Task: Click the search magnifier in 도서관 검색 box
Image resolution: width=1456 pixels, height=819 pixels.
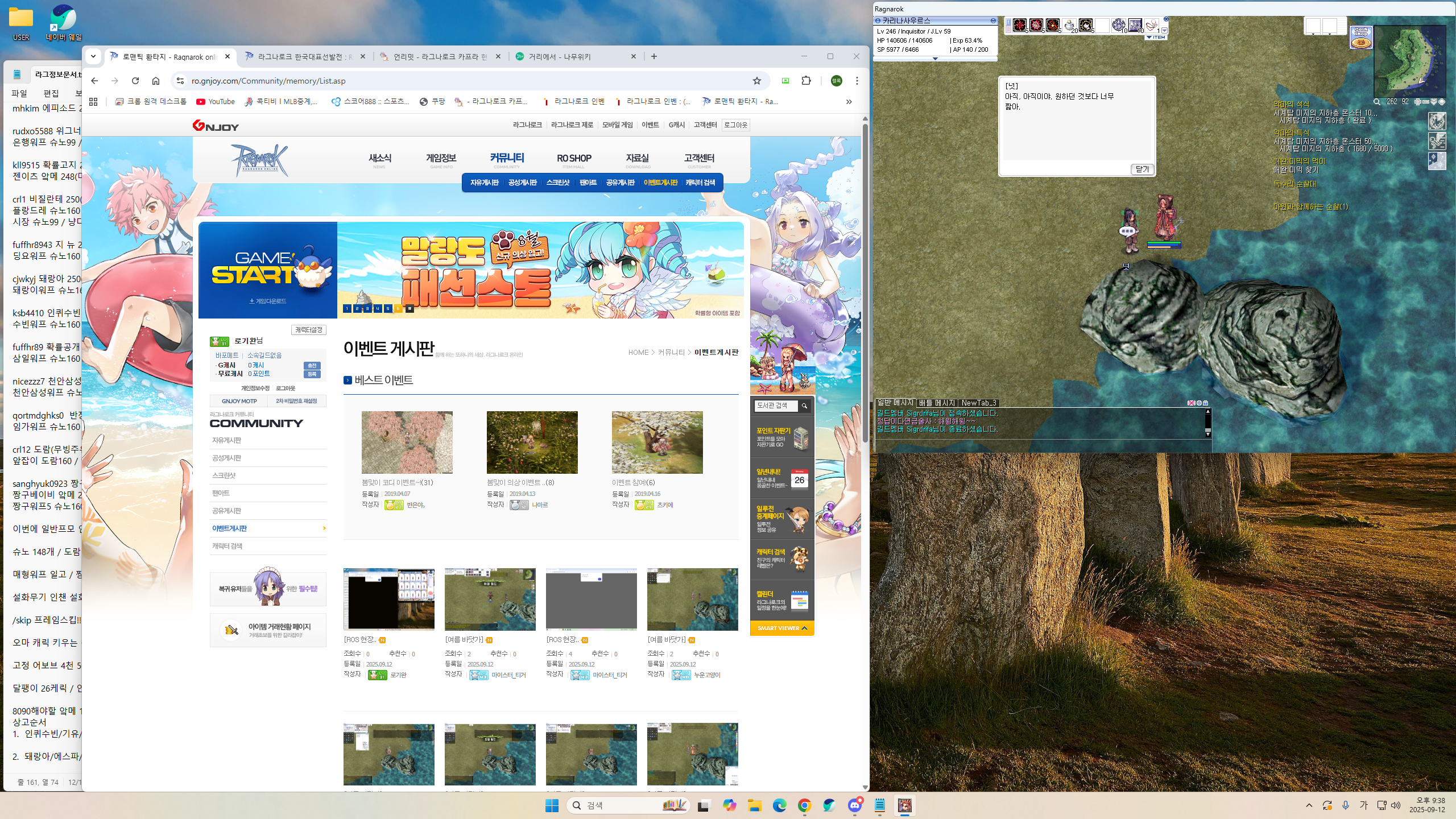Action: pyautogui.click(x=804, y=406)
